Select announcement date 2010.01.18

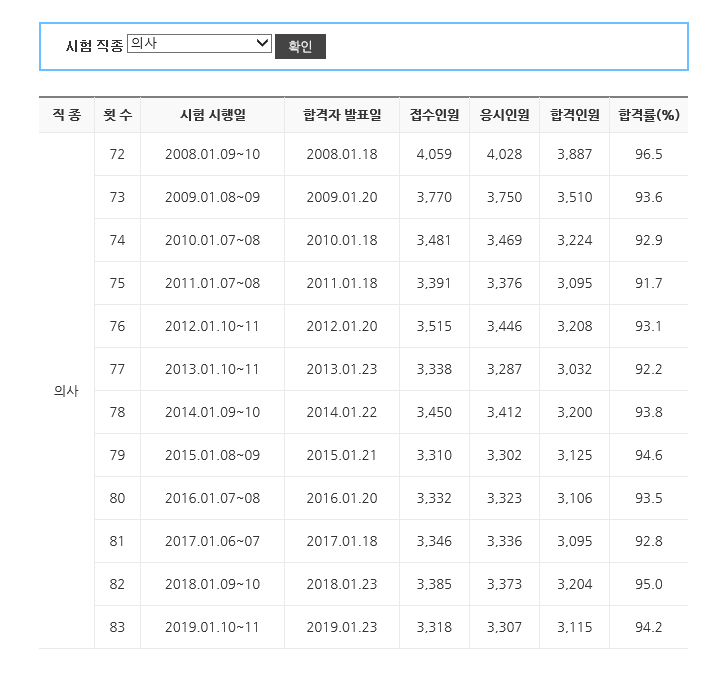(x=342, y=240)
